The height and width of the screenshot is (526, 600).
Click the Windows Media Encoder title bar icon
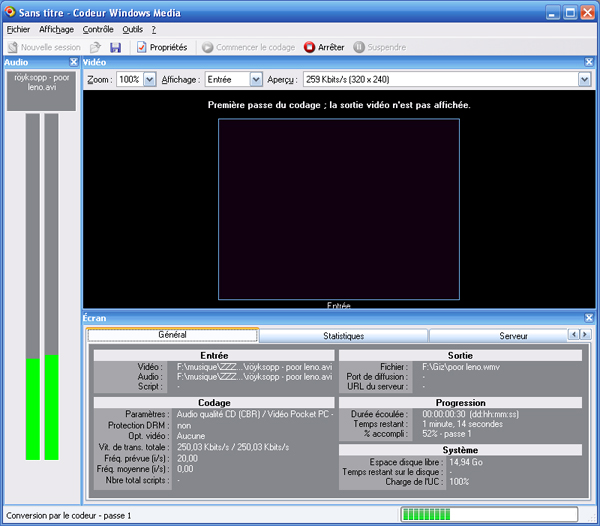[x=10, y=12]
